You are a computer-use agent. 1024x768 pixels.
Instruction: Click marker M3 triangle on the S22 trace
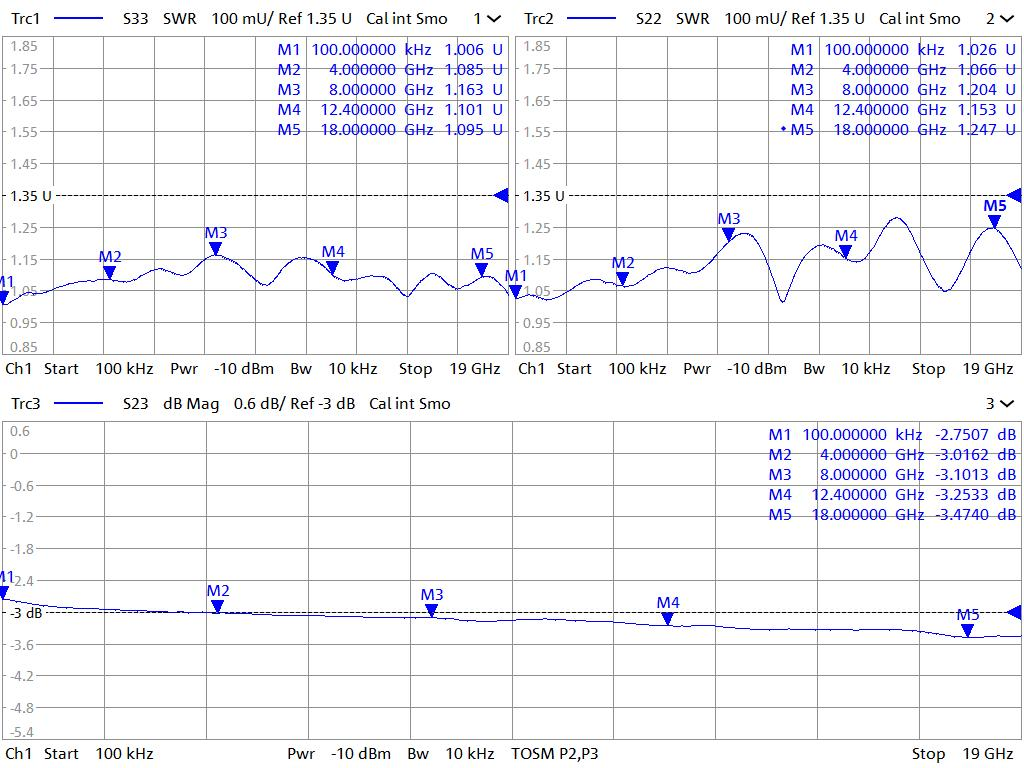[x=729, y=235]
